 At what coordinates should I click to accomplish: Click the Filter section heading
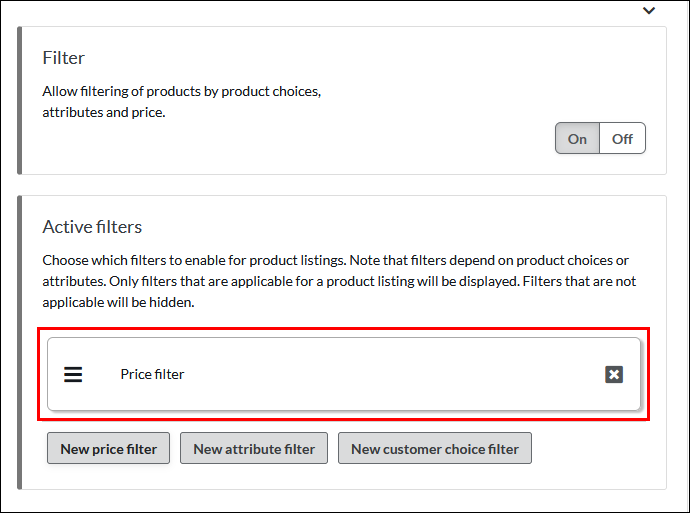click(63, 58)
